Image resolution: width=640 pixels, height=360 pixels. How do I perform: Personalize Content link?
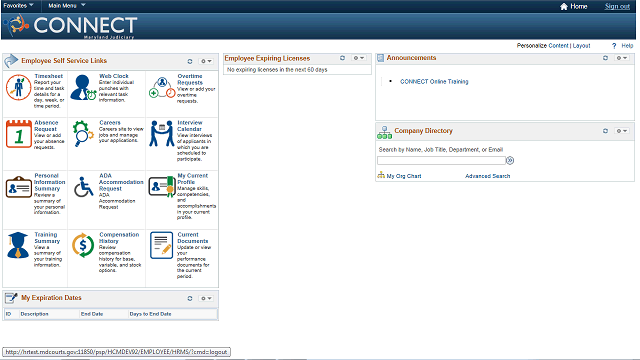(x=558, y=46)
